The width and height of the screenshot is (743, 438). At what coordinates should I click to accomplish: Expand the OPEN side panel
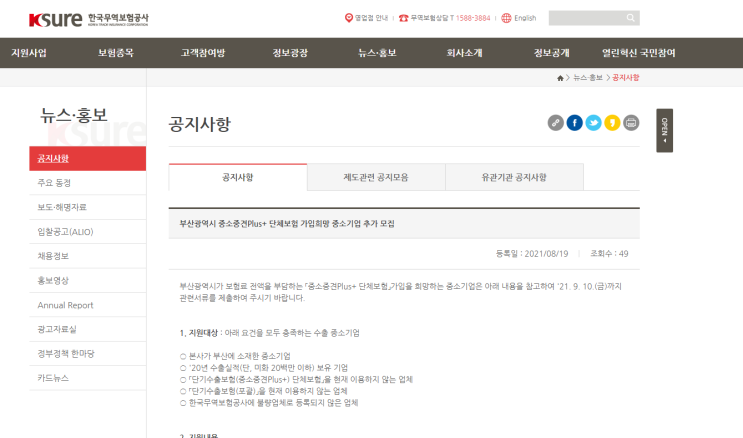[x=664, y=130]
